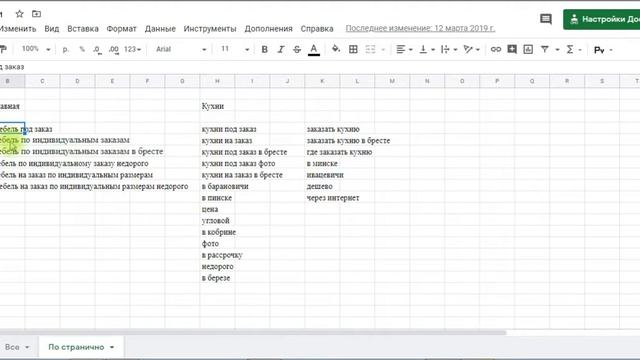Open Все sheet tab dropdown arrow
The height and width of the screenshot is (360, 640).
click(27, 347)
